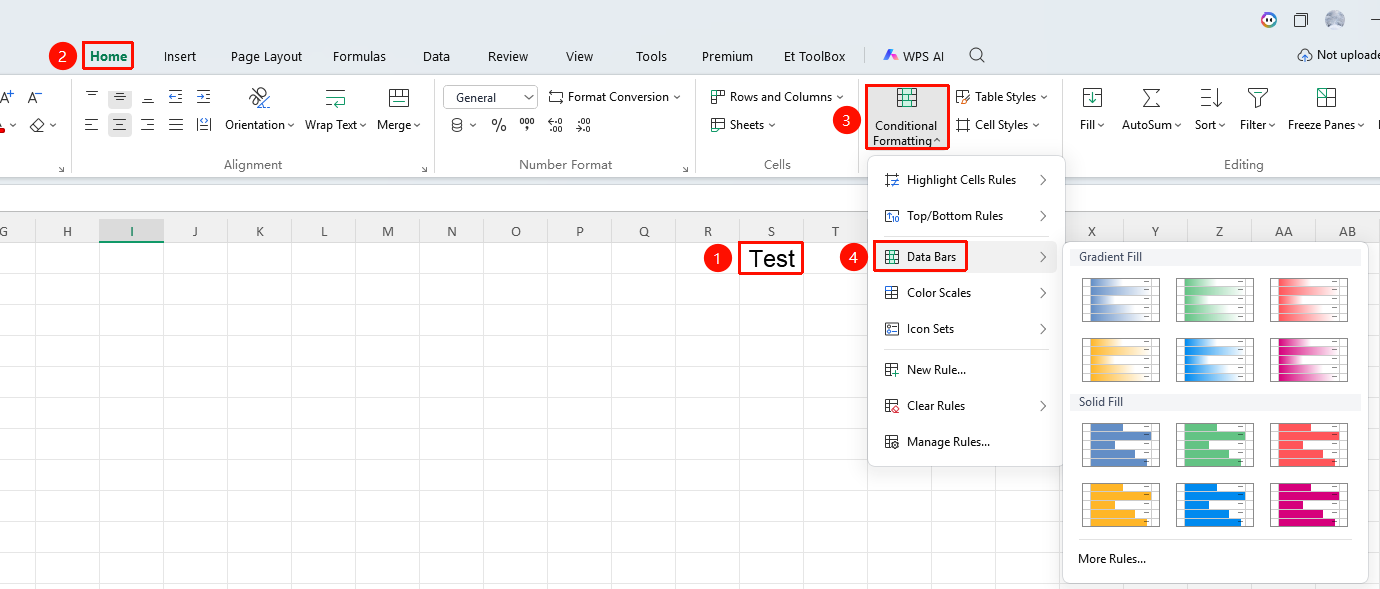Open the Alignment group dialog launcher
Screen dimensions: 1380x589
424,170
